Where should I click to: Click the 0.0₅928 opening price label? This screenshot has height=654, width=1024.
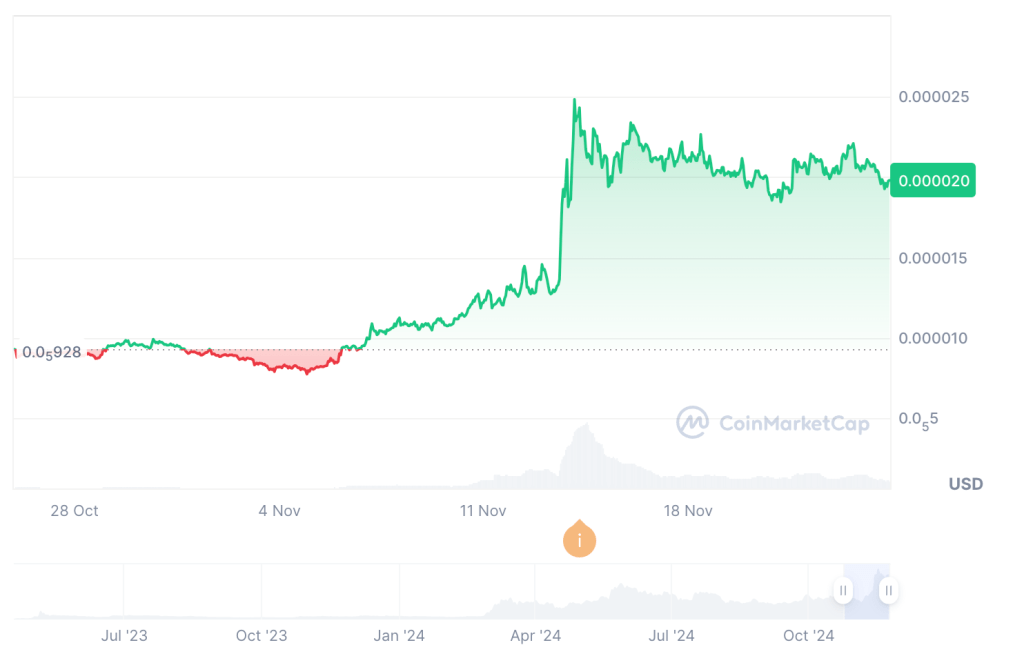tap(52, 353)
